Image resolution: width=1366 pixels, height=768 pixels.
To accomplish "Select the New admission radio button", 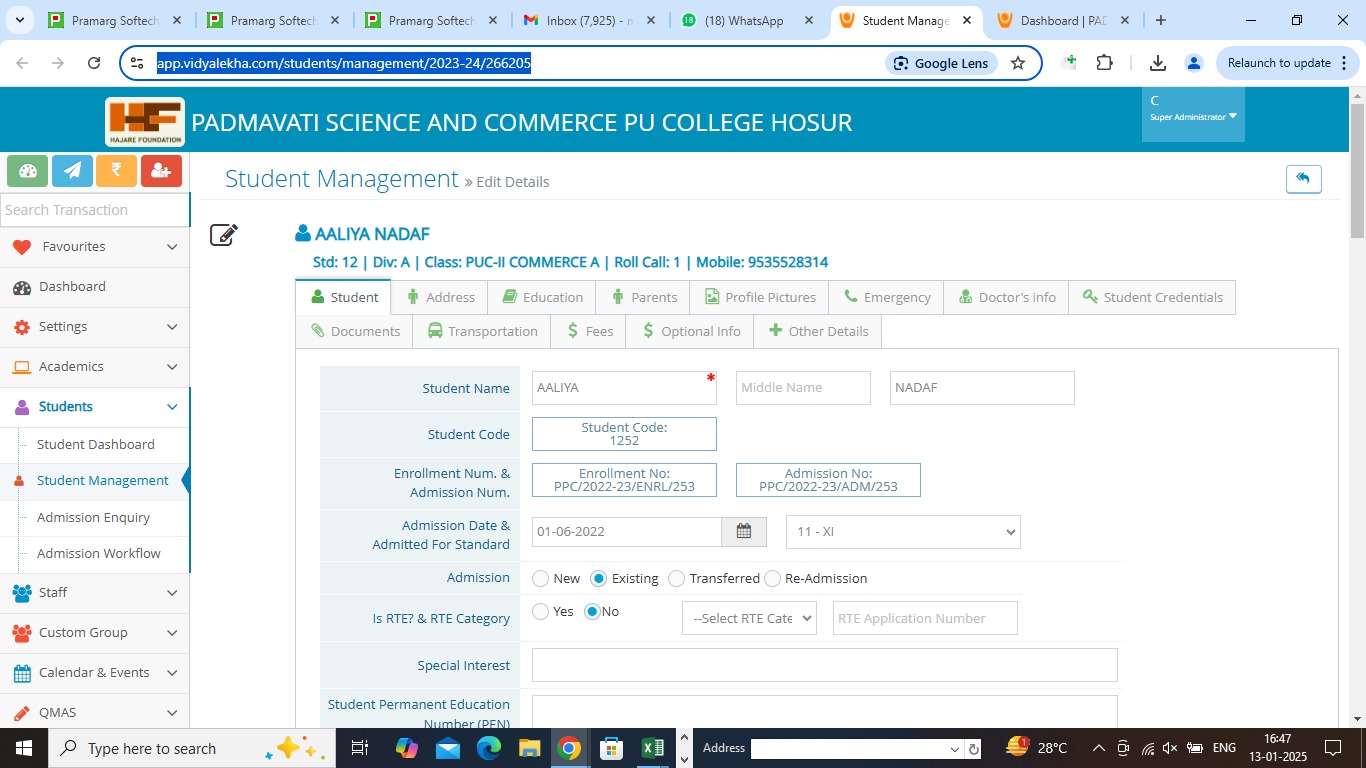I will click(x=541, y=578).
